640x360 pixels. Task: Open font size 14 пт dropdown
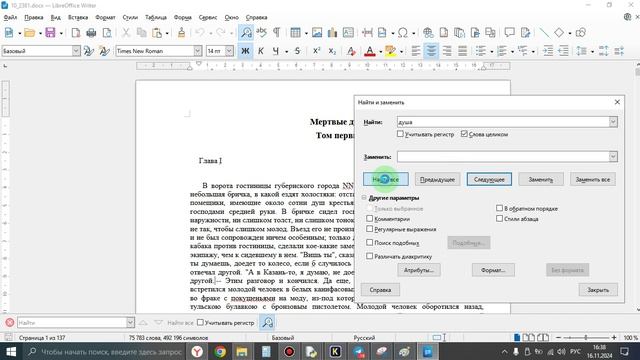pyautogui.click(x=229, y=51)
